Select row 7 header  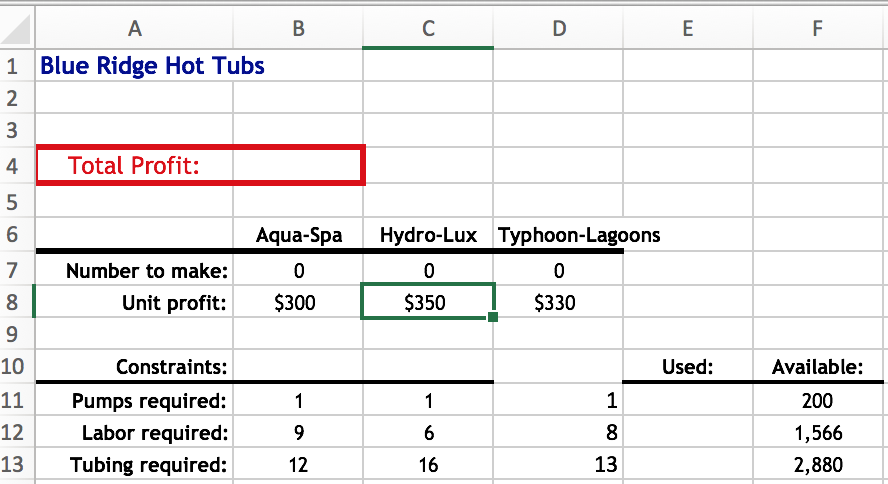pyautogui.click(x=17, y=269)
